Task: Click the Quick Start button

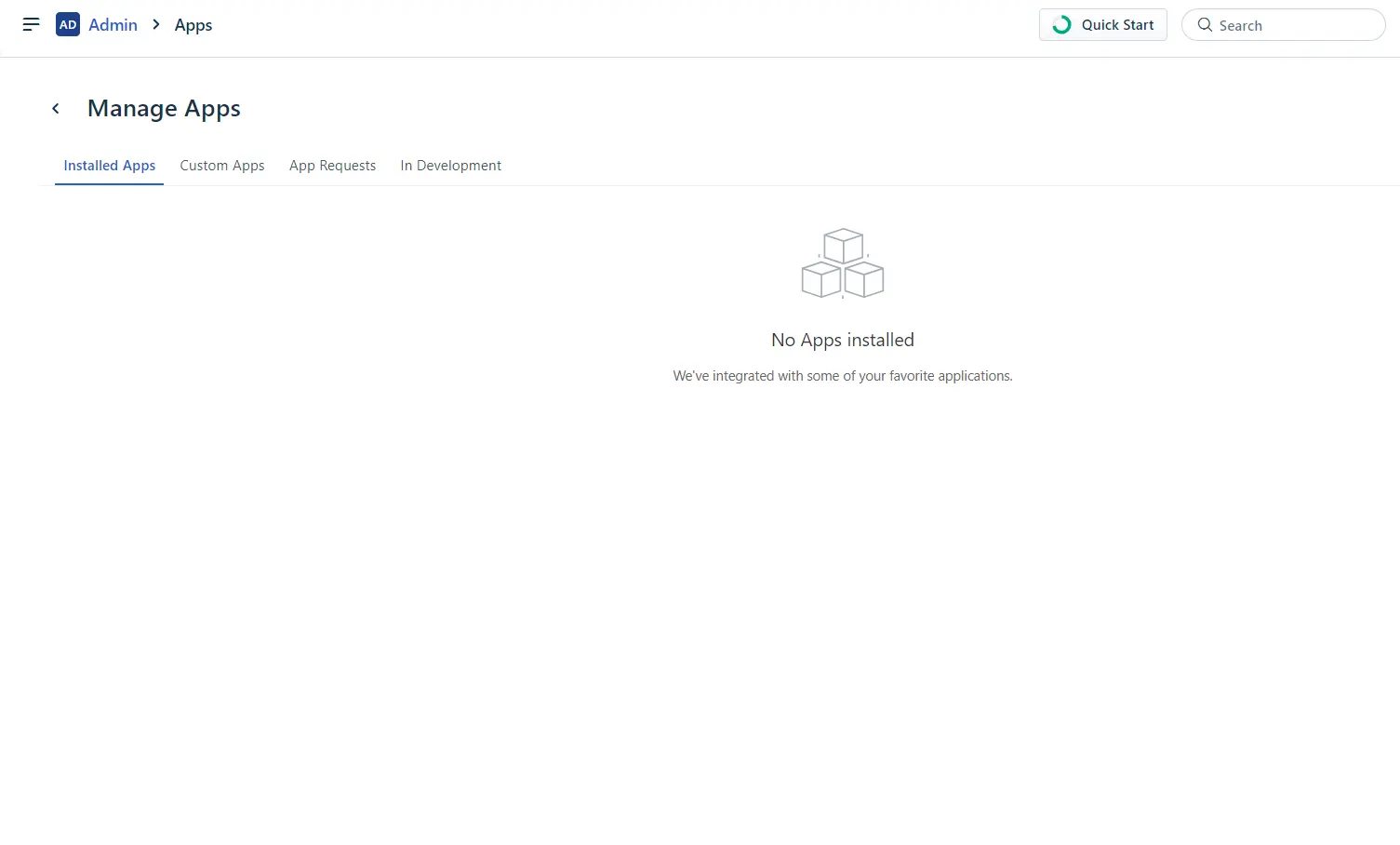Action: [x=1103, y=25]
